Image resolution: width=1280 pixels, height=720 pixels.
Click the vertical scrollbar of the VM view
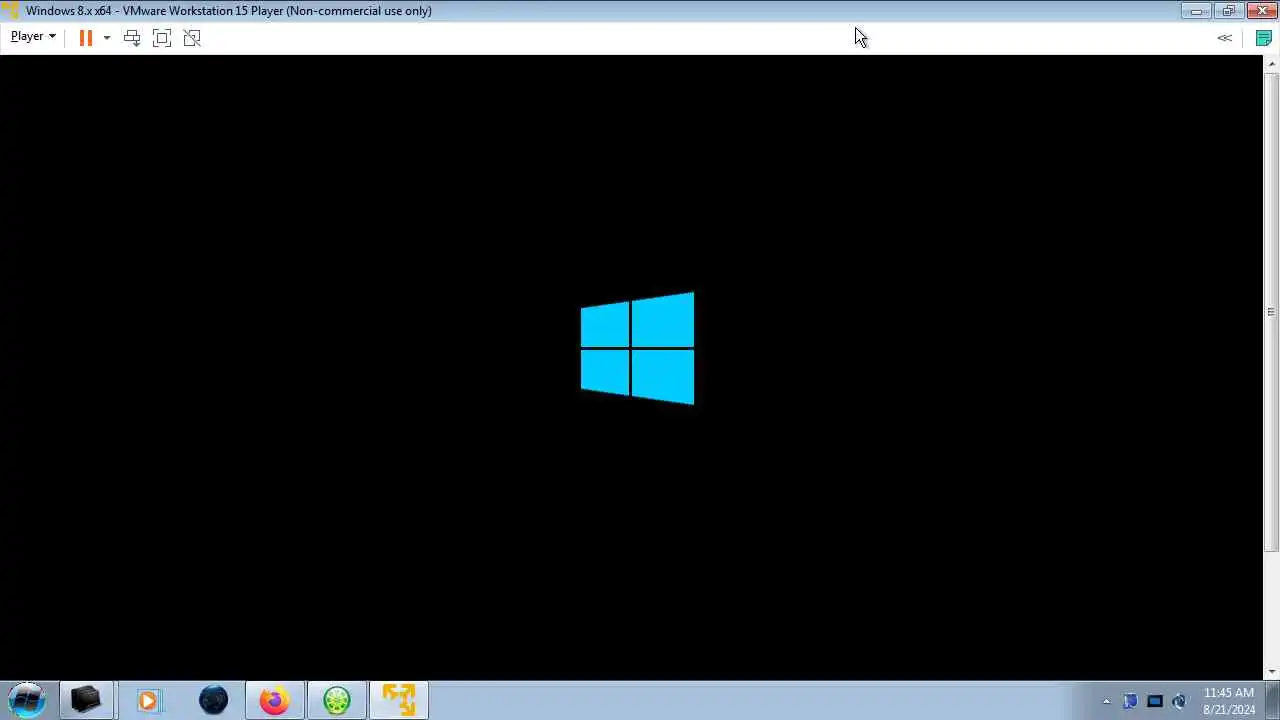[1272, 312]
